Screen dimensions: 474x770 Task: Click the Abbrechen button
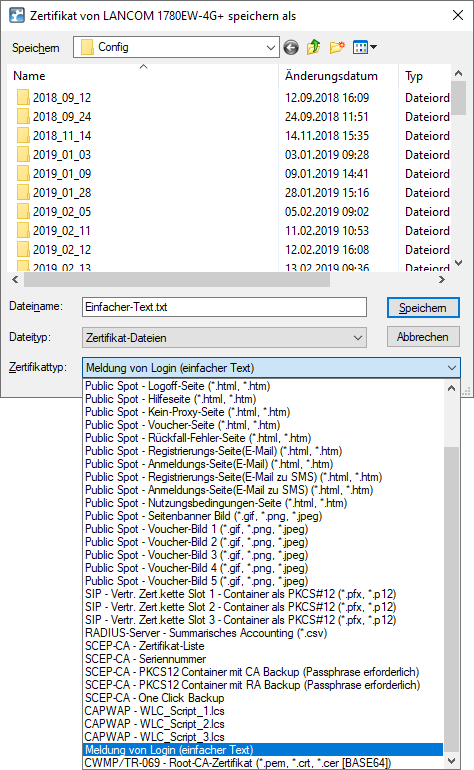(x=423, y=337)
